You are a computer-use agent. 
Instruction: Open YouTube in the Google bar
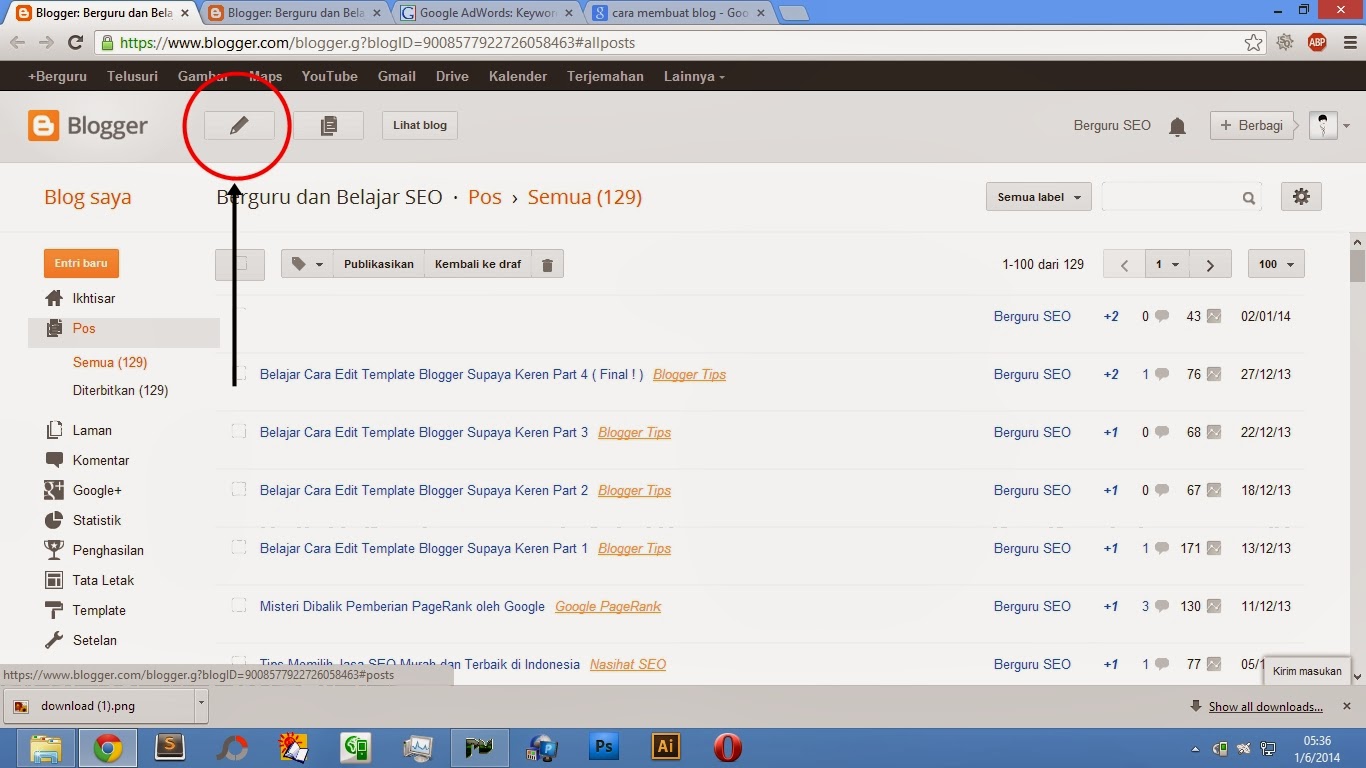329,76
